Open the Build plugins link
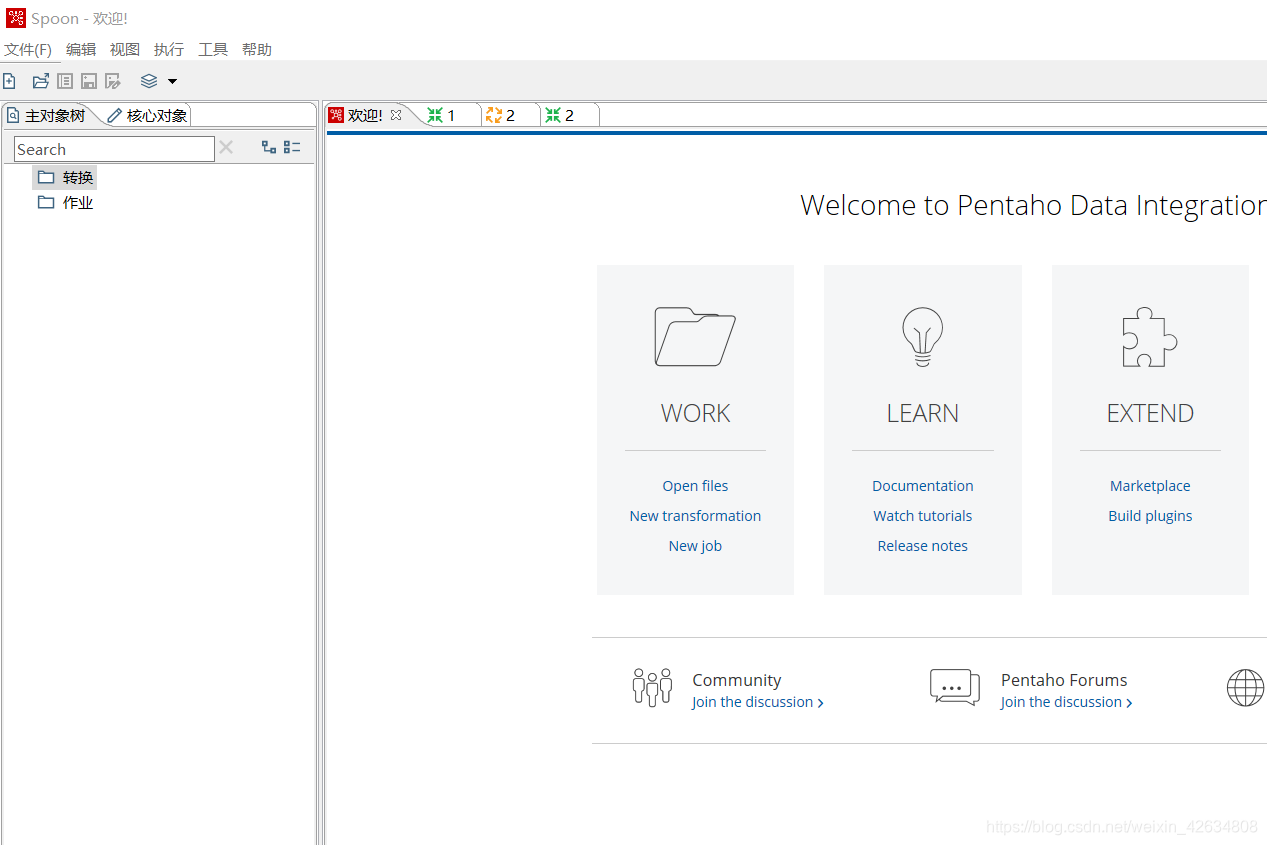 pyautogui.click(x=1150, y=516)
